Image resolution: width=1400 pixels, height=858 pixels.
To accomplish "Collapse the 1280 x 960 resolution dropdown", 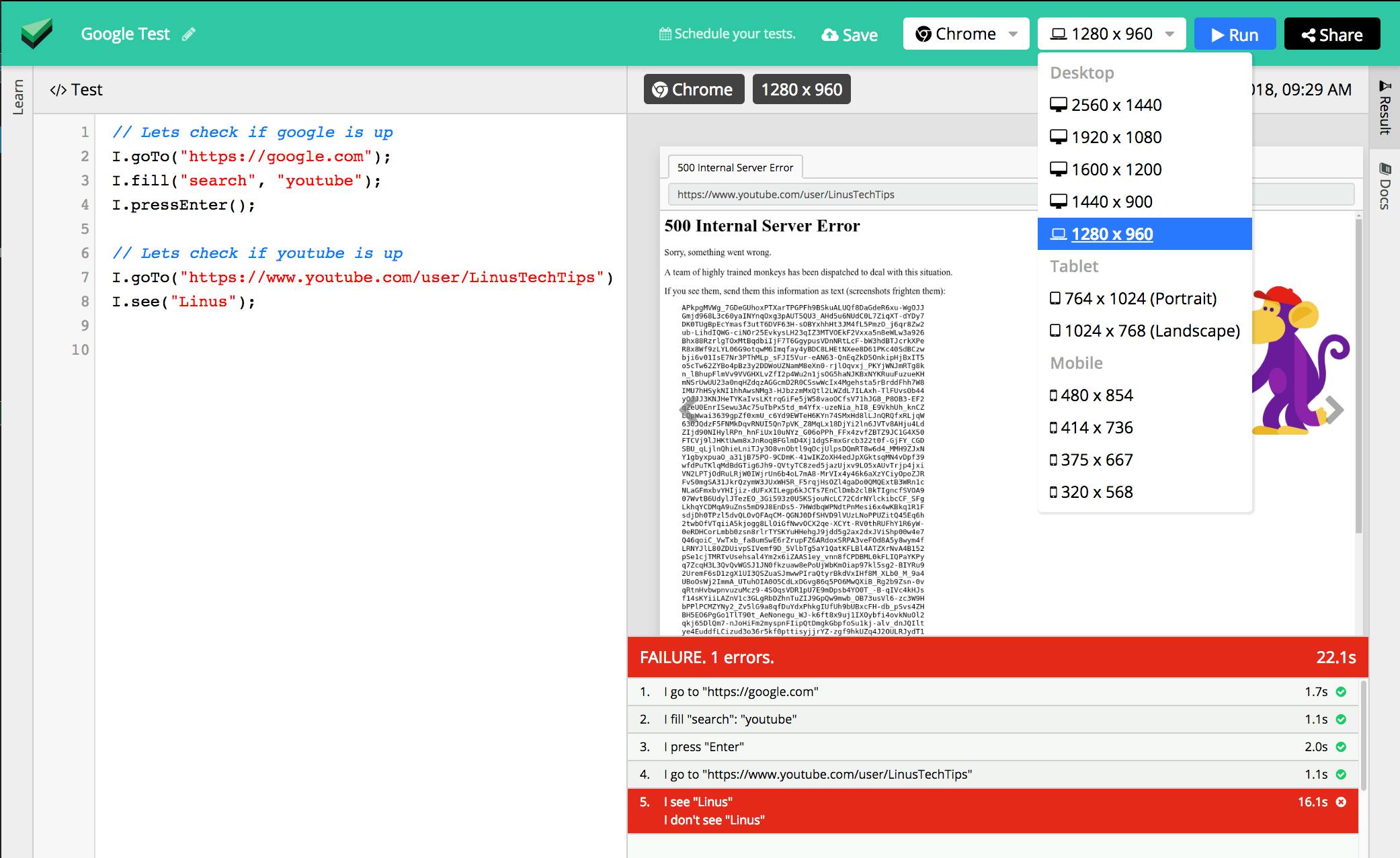I will 1112,34.
